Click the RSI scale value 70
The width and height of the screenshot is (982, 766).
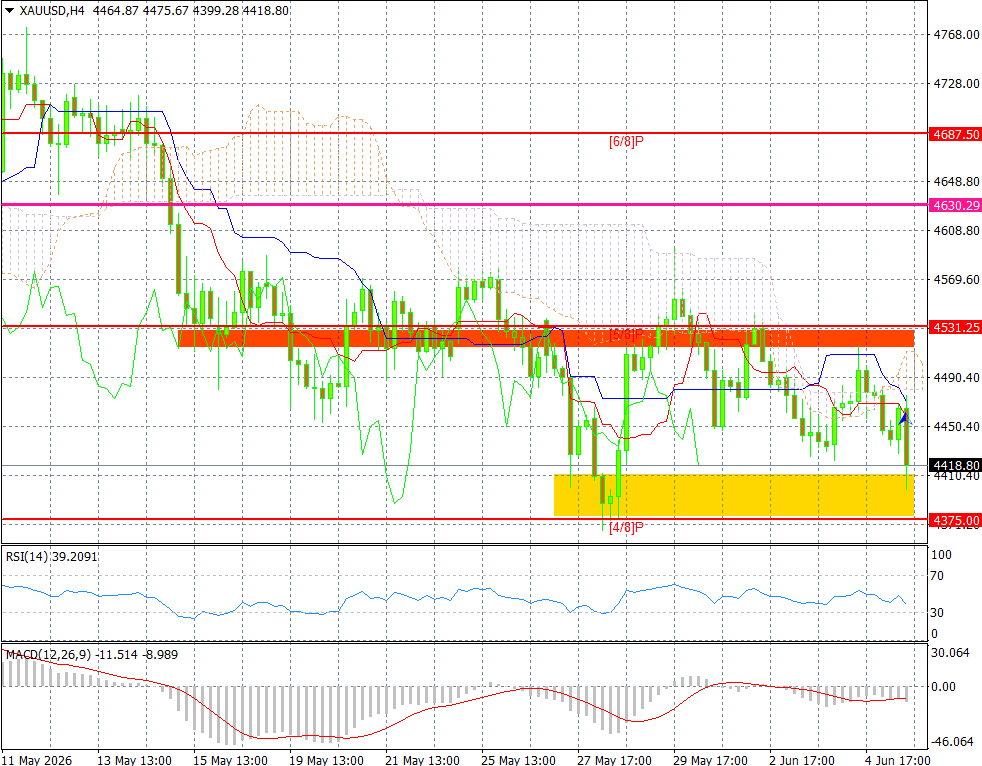coord(938,576)
